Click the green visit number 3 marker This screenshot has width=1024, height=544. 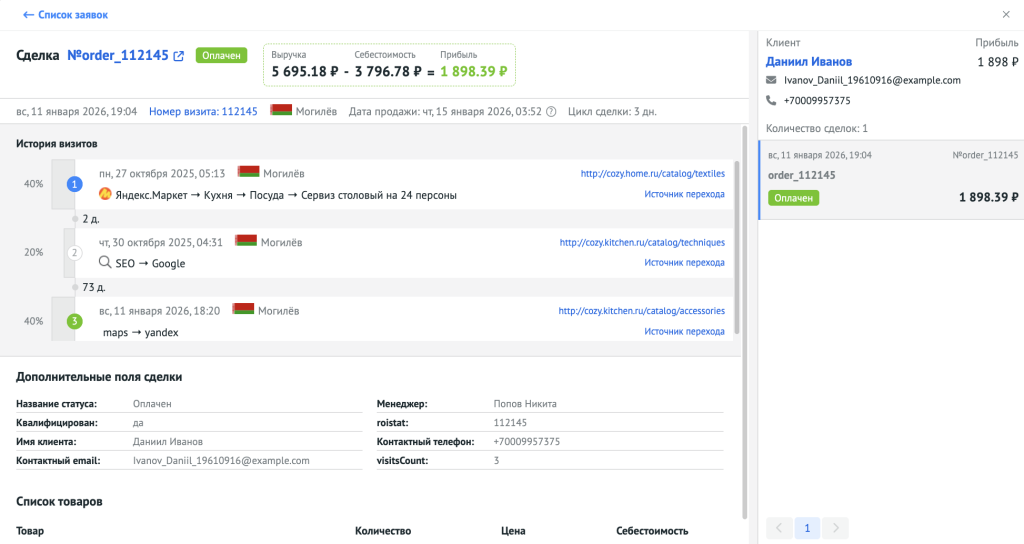(74, 321)
